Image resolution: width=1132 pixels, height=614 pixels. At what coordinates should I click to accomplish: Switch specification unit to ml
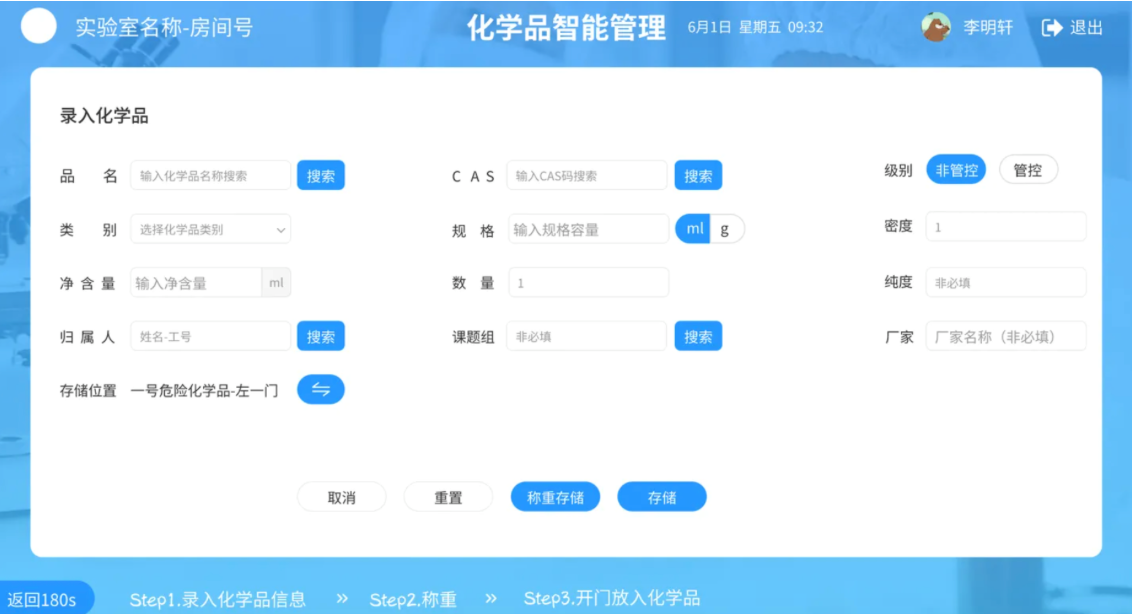click(x=693, y=229)
